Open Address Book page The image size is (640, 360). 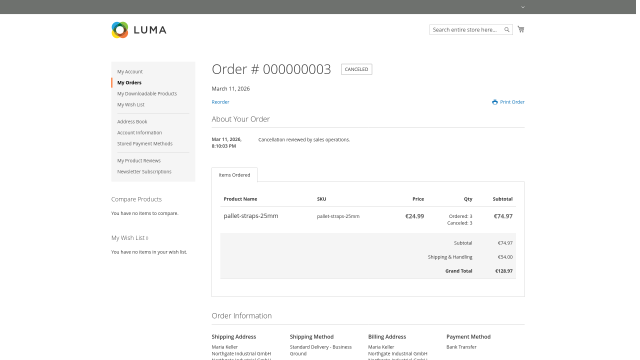pos(132,122)
